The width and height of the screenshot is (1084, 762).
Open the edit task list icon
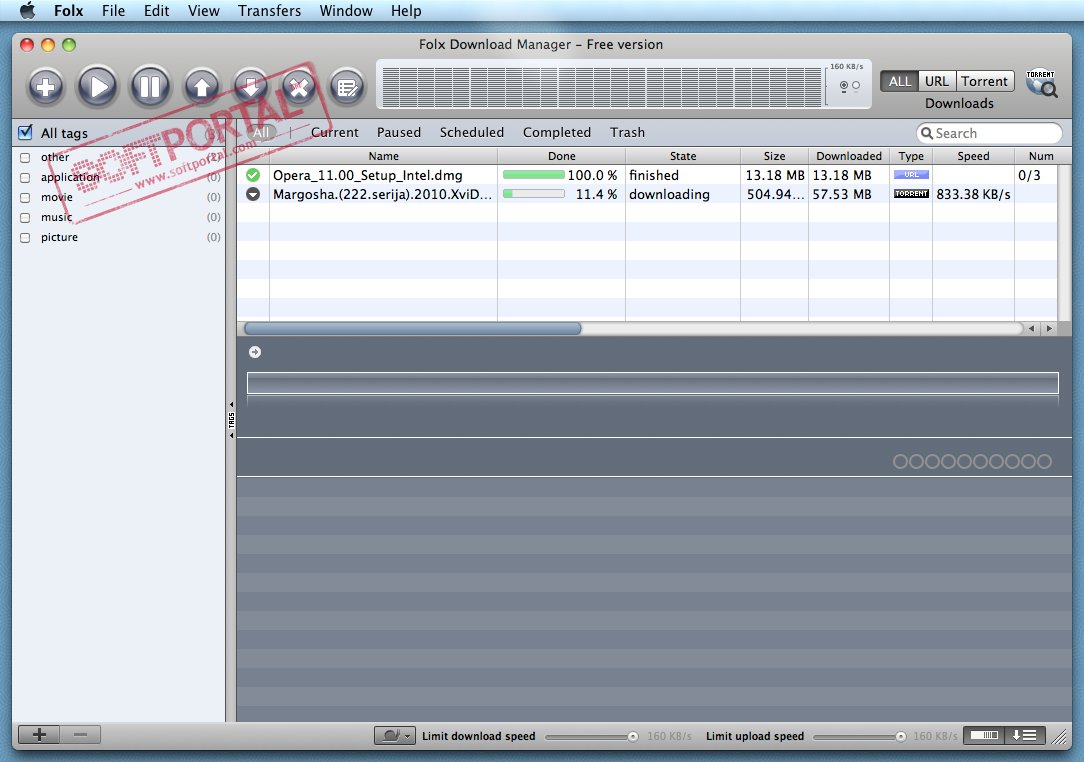point(347,87)
